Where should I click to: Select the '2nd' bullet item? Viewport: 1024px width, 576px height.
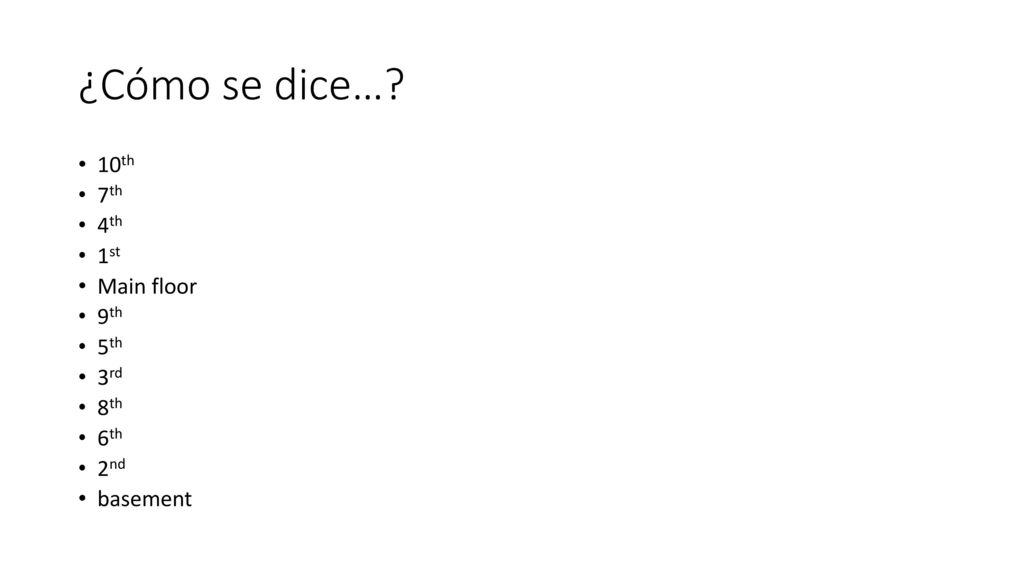(x=111, y=467)
